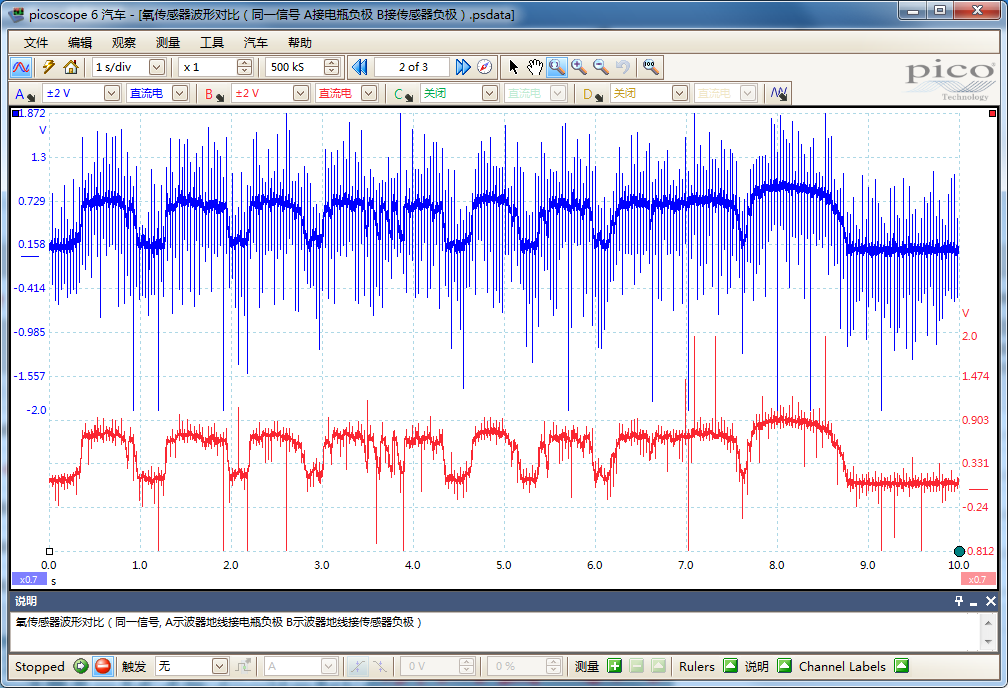Open the 帮助 menu

(300, 42)
